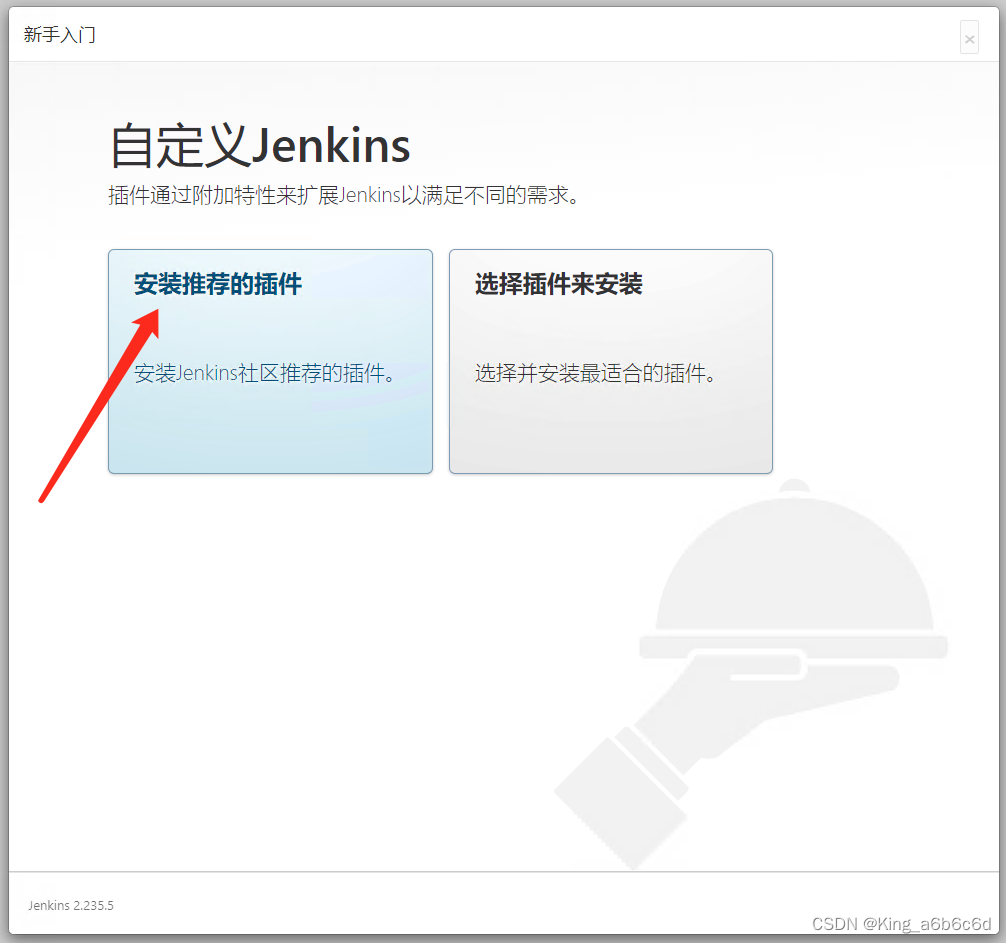Click the 插件通过附加特性来扩展Jenkins subtitle text
This screenshot has width=1006, height=943.
click(x=344, y=195)
